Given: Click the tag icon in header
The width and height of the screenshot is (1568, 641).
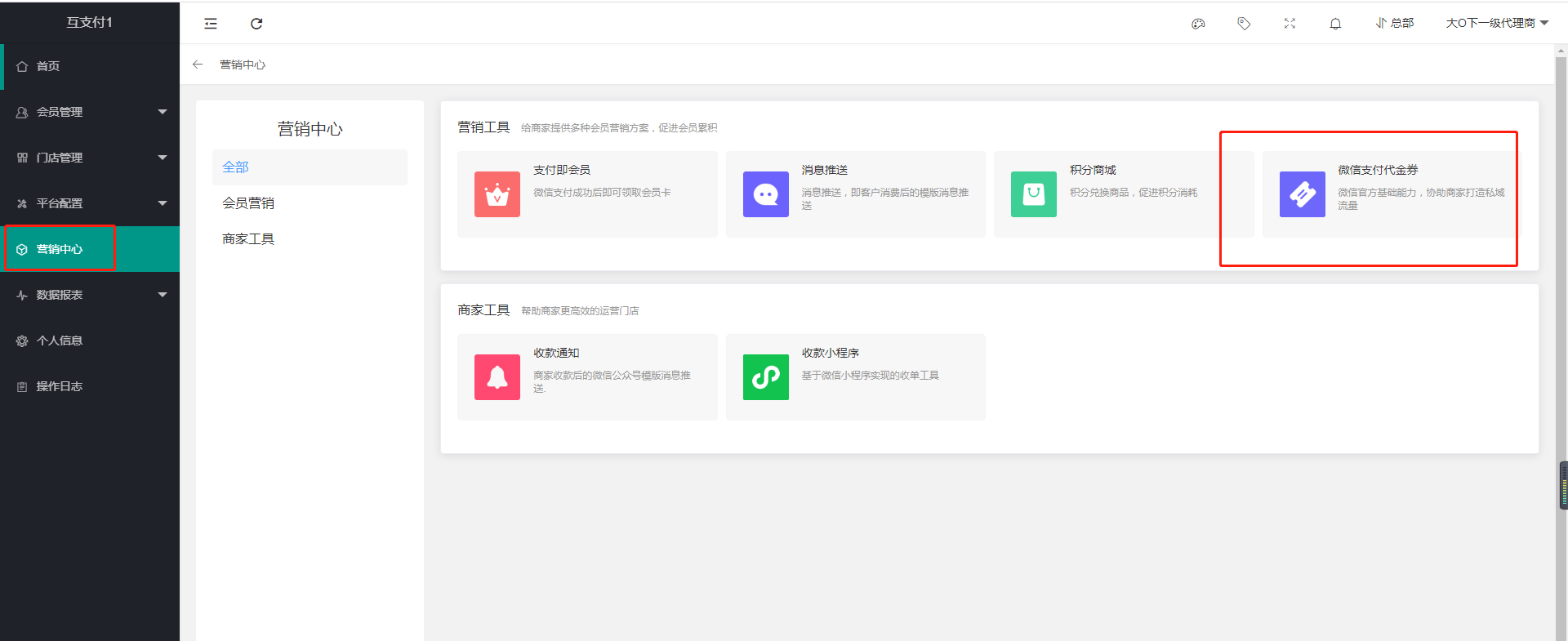Looking at the screenshot, I should [1244, 24].
